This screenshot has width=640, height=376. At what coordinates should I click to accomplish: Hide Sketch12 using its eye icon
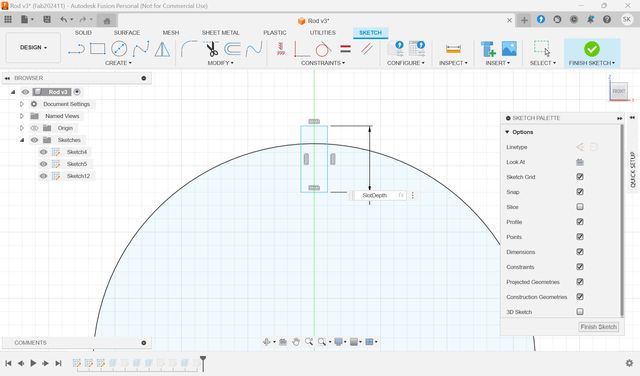43,176
